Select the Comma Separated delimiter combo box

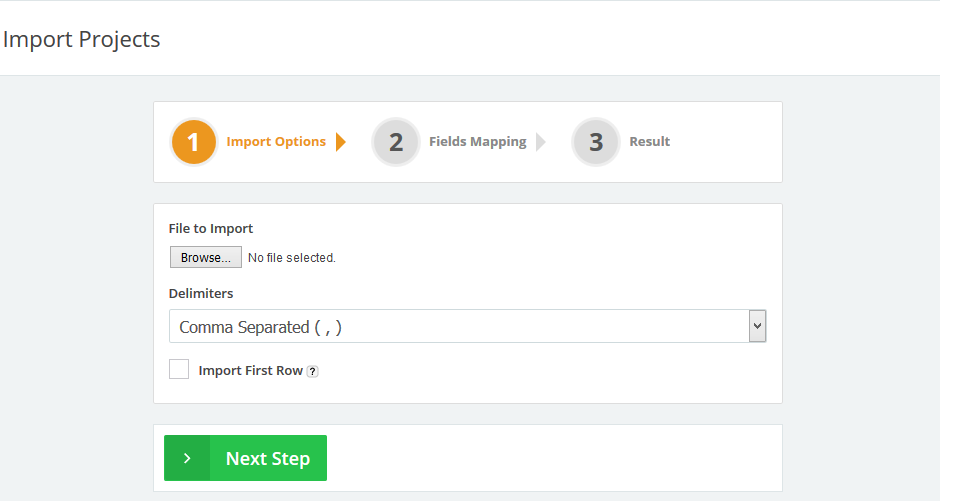[x=458, y=326]
